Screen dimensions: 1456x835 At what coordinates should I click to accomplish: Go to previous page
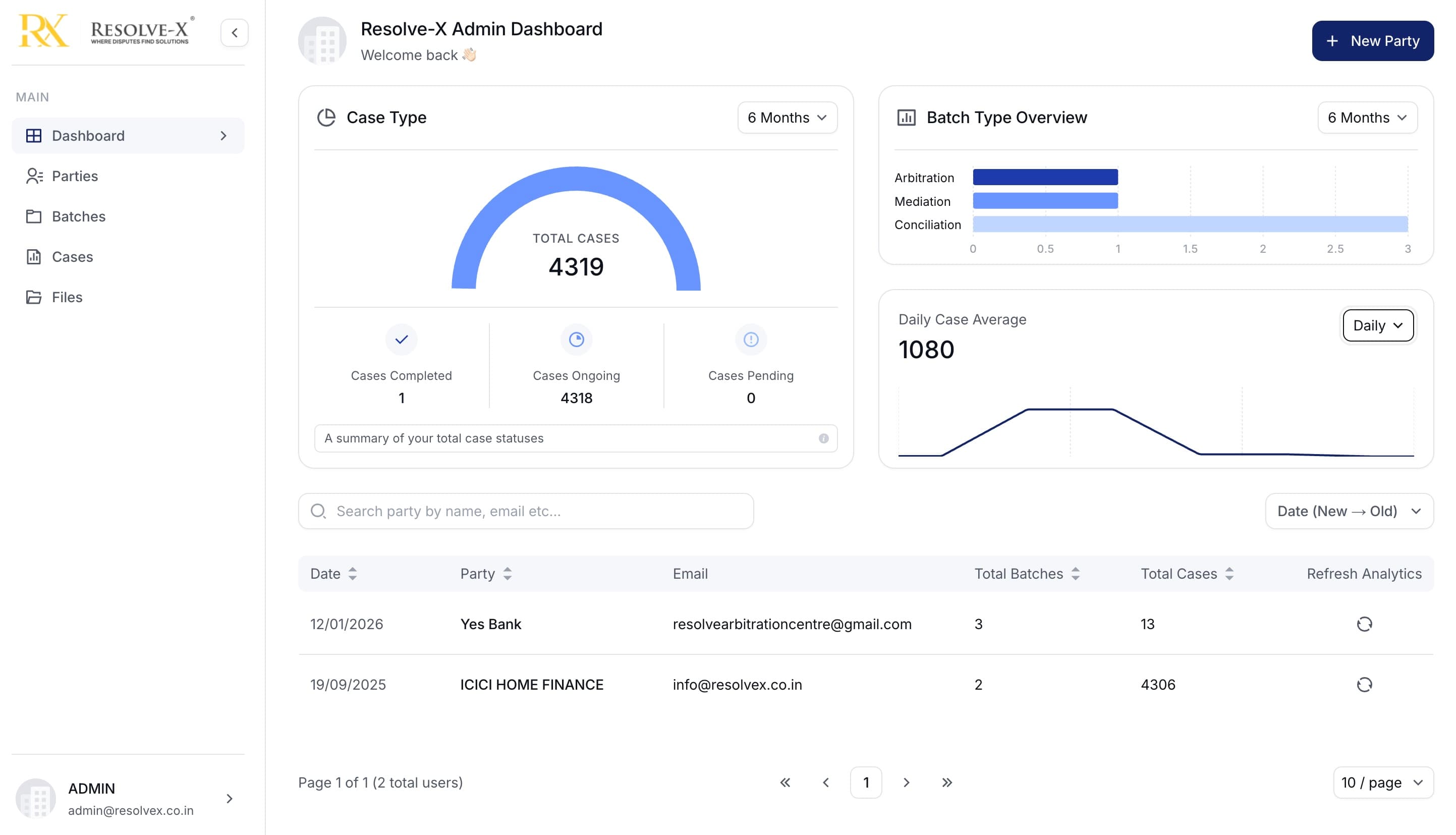(826, 783)
